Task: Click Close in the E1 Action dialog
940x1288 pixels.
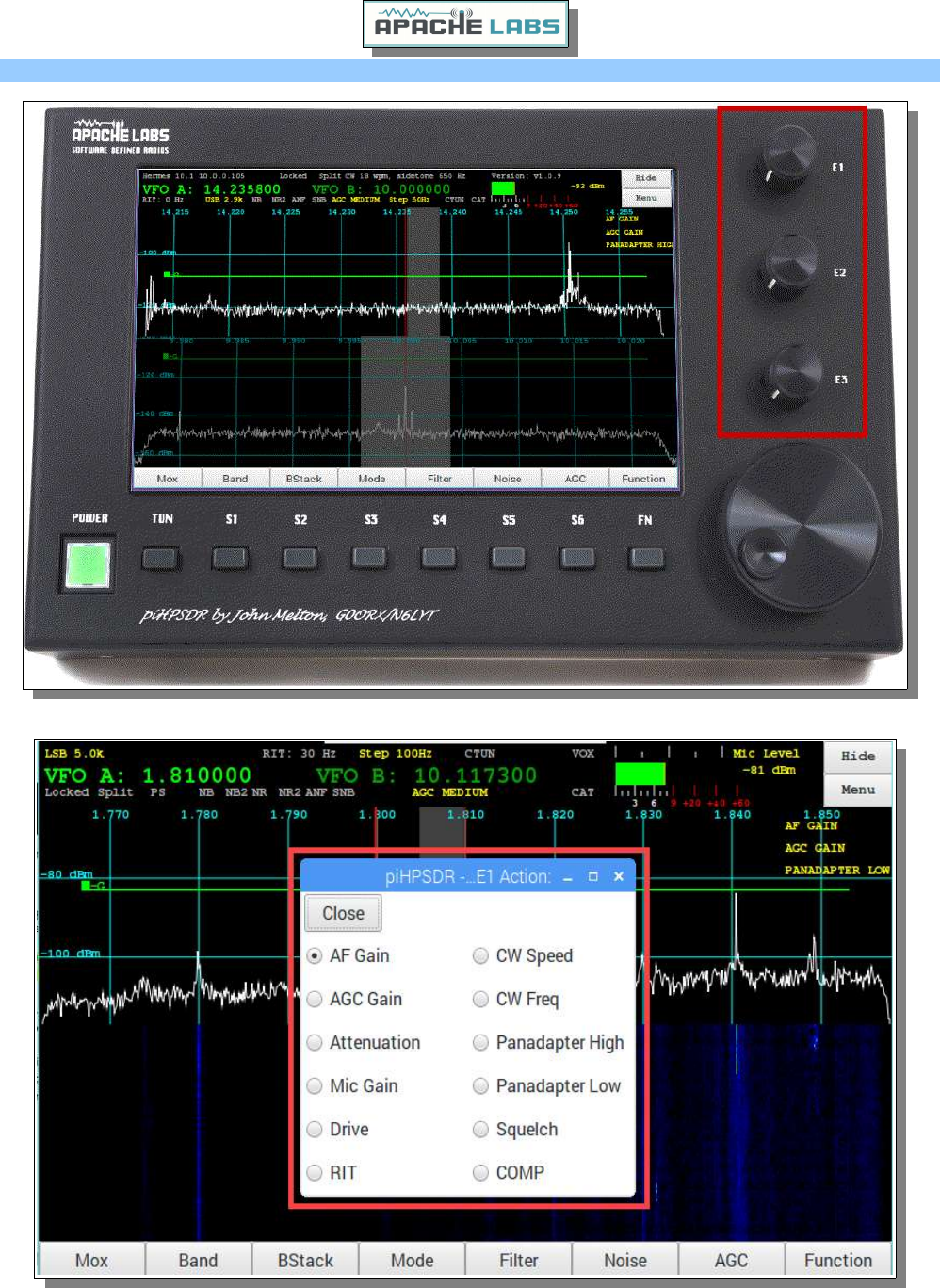Action: pos(343,913)
